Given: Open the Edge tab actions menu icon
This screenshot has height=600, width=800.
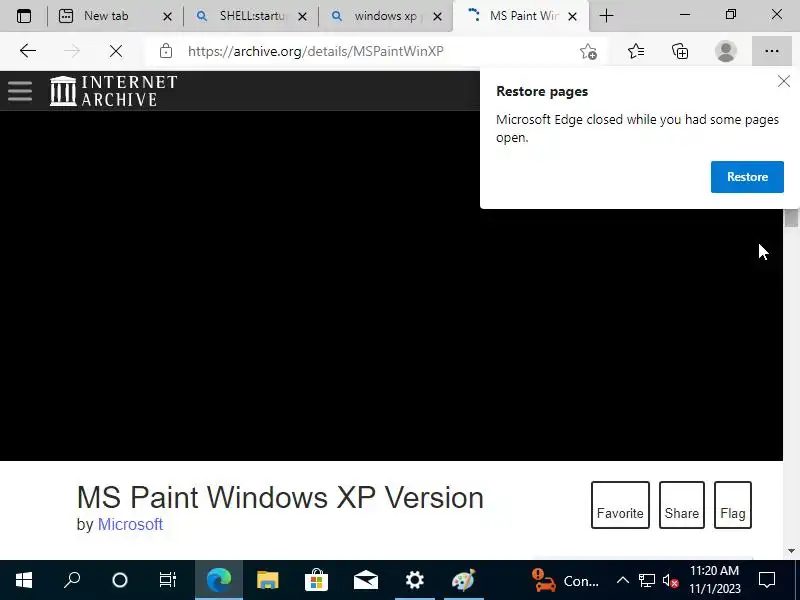Looking at the screenshot, I should click(24, 16).
